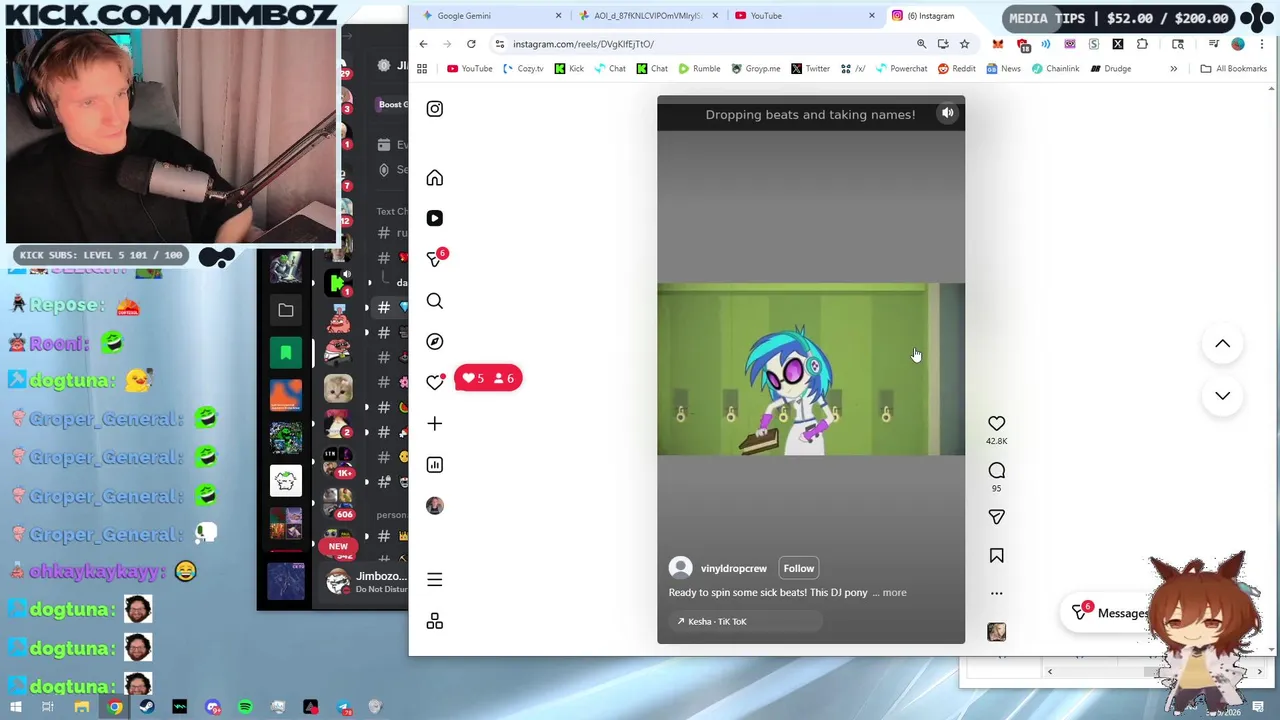Like the reel with the heart icon
This screenshot has height=720, width=1280.
tap(996, 424)
